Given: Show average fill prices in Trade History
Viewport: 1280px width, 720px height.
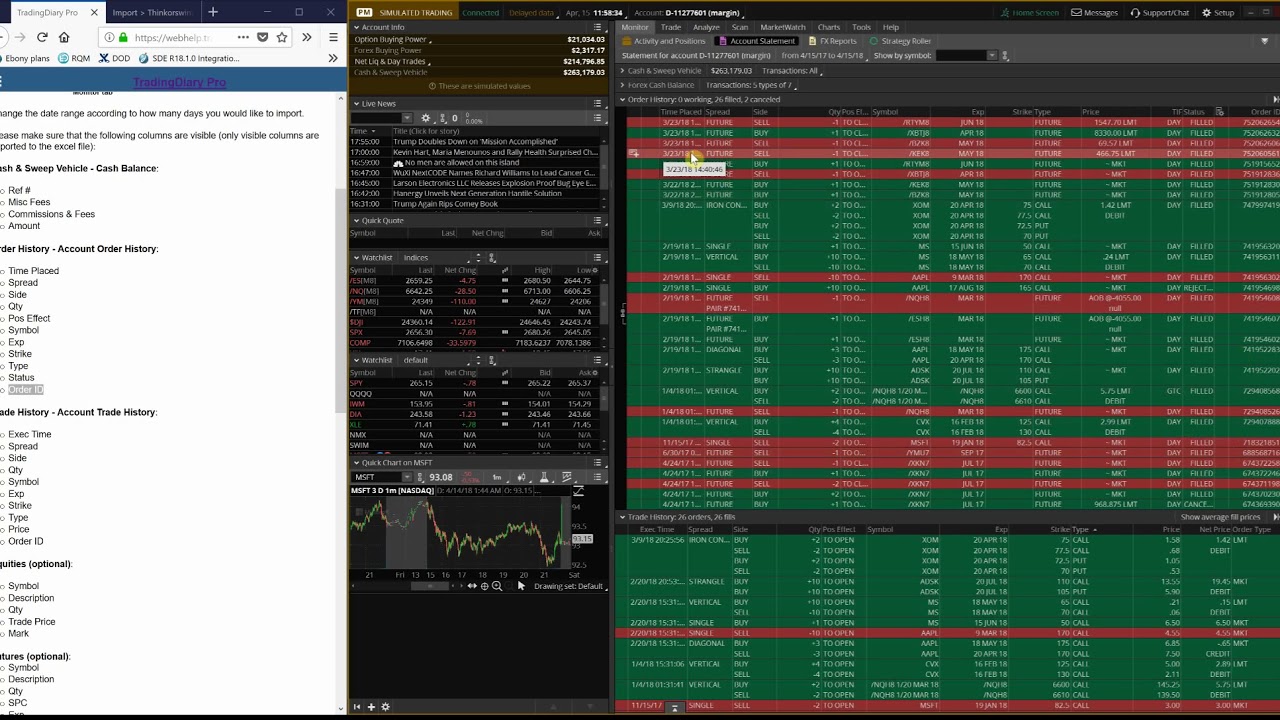Looking at the screenshot, I should pyautogui.click(x=1219, y=517).
